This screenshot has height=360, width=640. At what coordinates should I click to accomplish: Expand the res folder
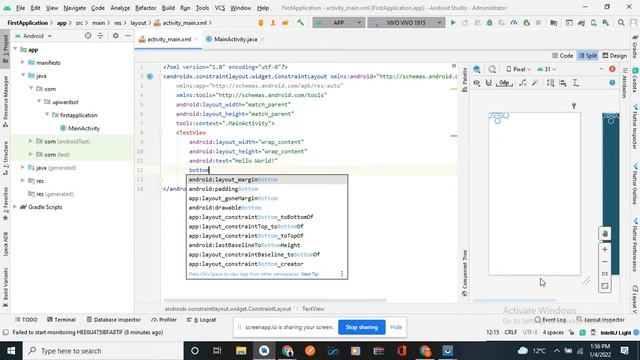(x=23, y=180)
